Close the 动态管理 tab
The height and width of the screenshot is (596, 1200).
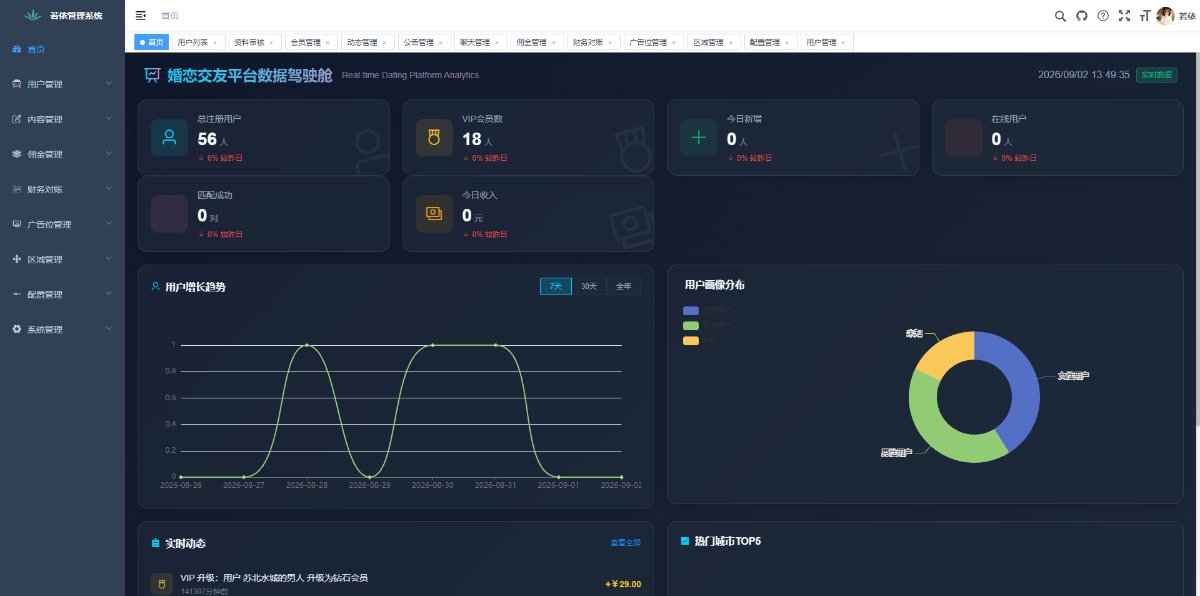(x=384, y=43)
